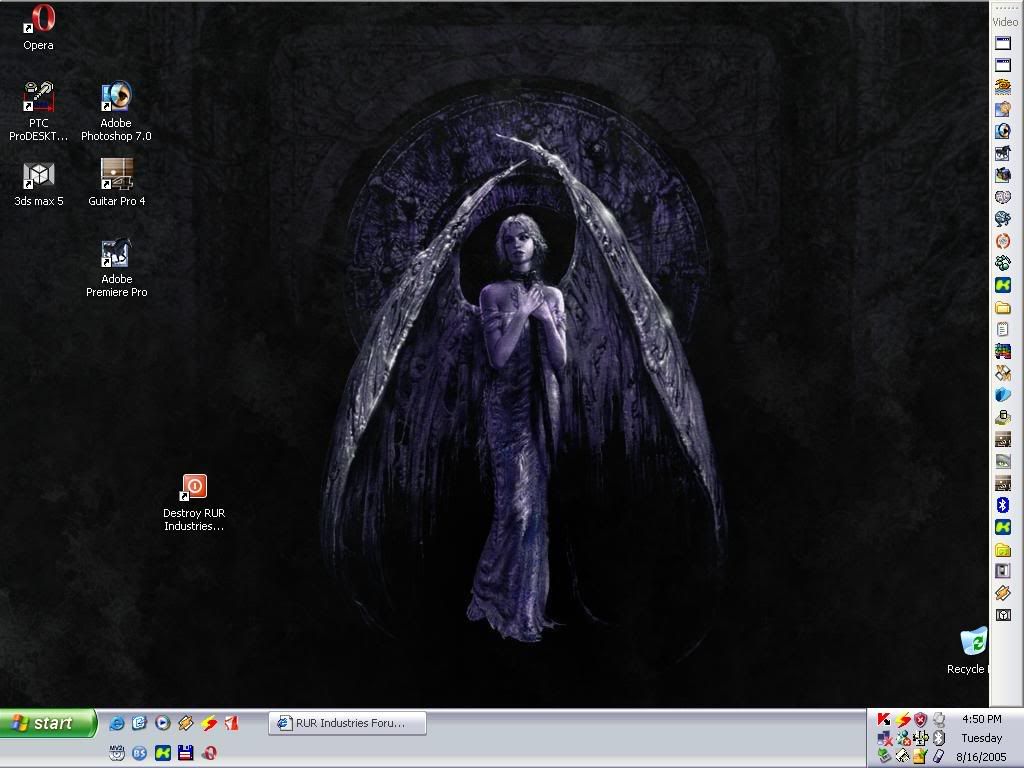This screenshot has width=1024, height=768.
Task: Open the Opera desktop shortcut
Action: click(x=39, y=27)
